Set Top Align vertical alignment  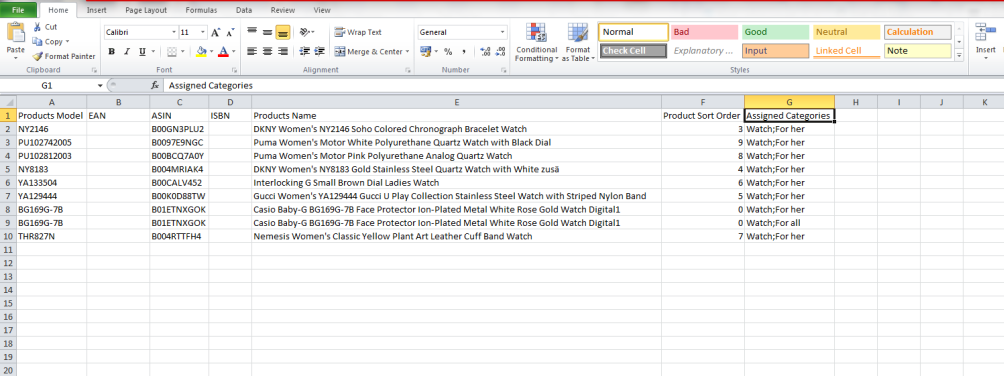click(x=252, y=31)
